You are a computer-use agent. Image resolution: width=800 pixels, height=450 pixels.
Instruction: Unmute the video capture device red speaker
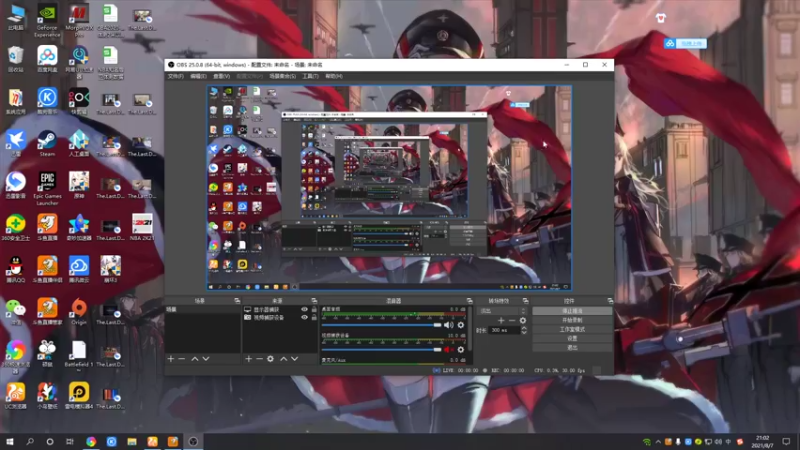448,349
